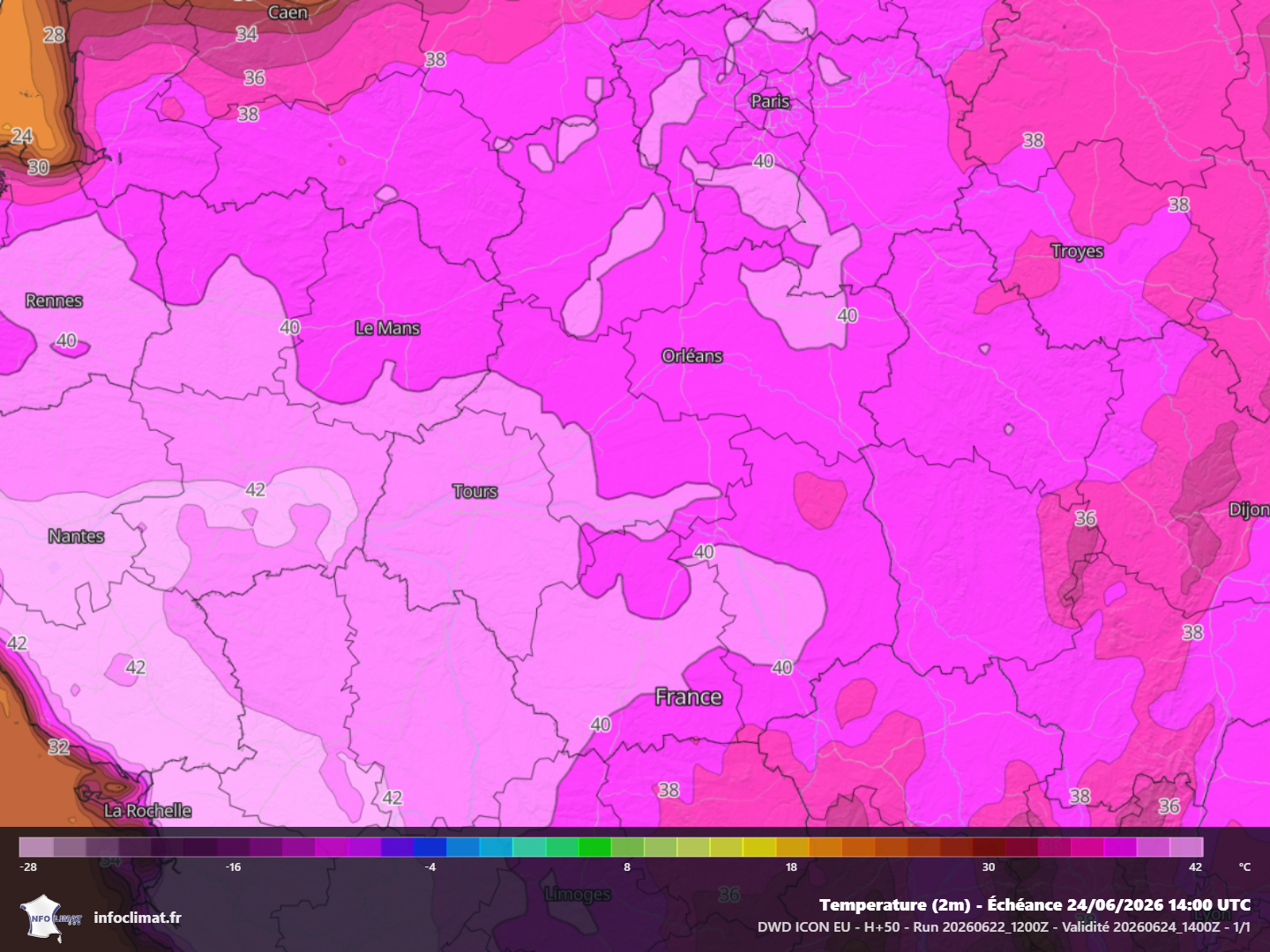The height and width of the screenshot is (952, 1270).
Task: Select the France country label
Action: tap(688, 697)
